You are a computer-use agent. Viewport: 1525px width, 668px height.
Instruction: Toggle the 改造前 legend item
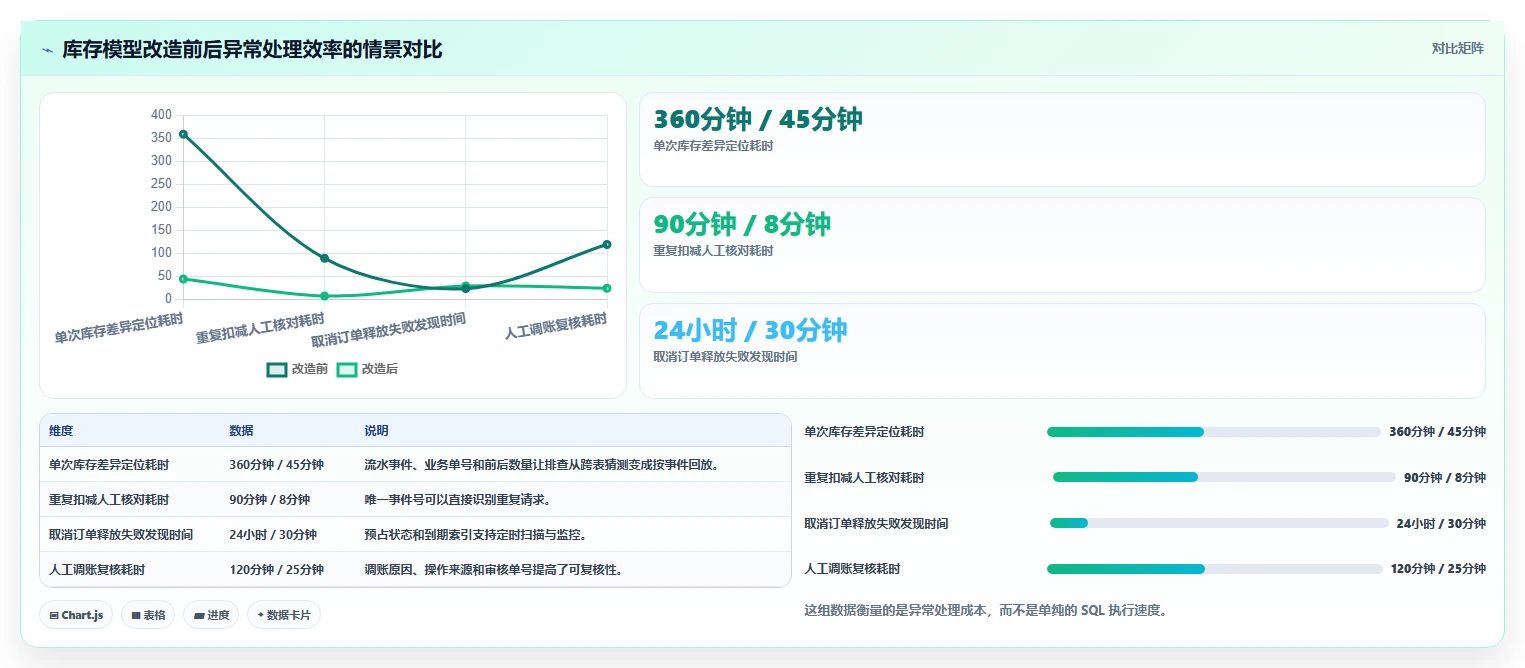click(x=298, y=369)
